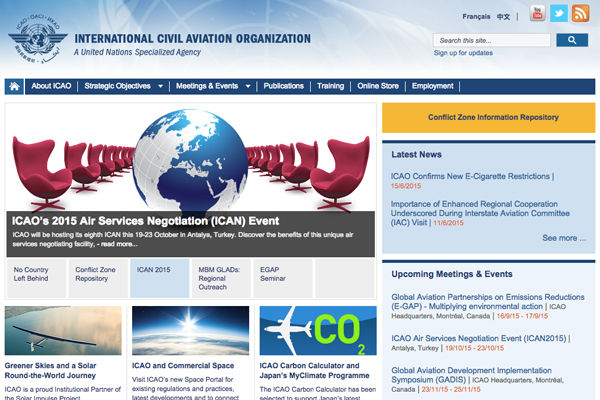Open Greener Skies and a Solar Journey article

[50, 371]
